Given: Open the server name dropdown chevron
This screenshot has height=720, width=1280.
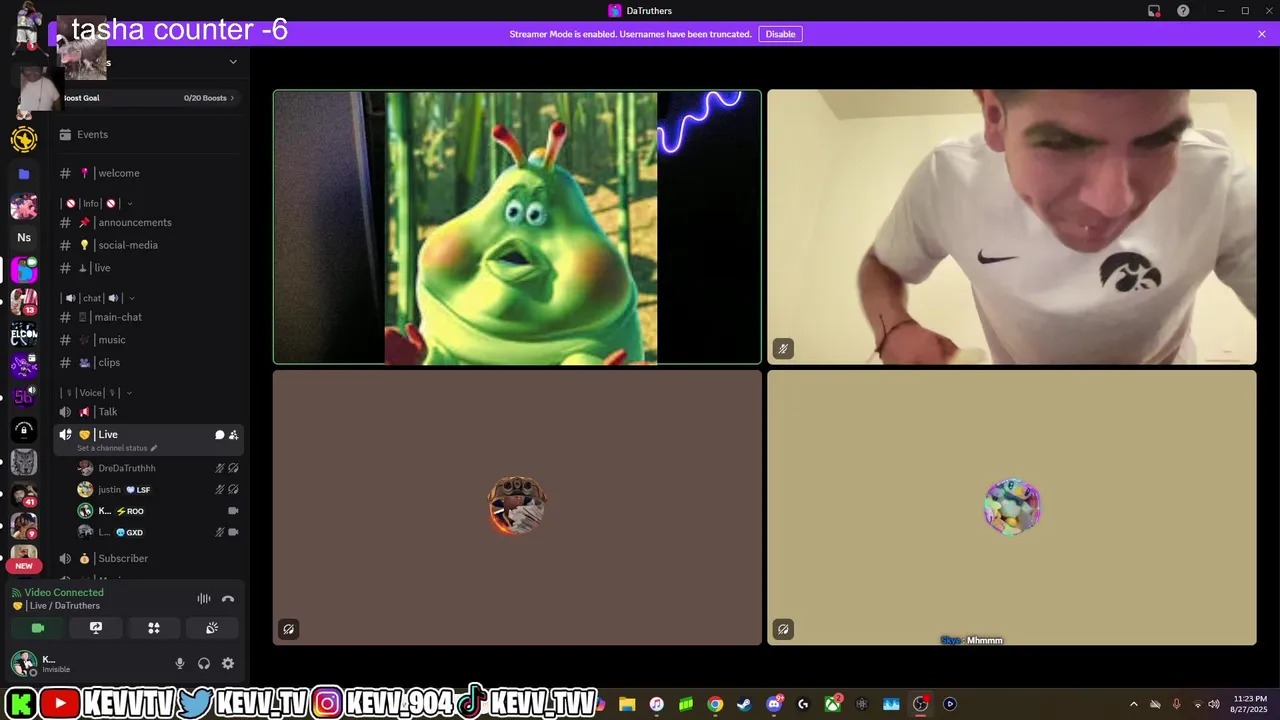Looking at the screenshot, I should tap(233, 62).
